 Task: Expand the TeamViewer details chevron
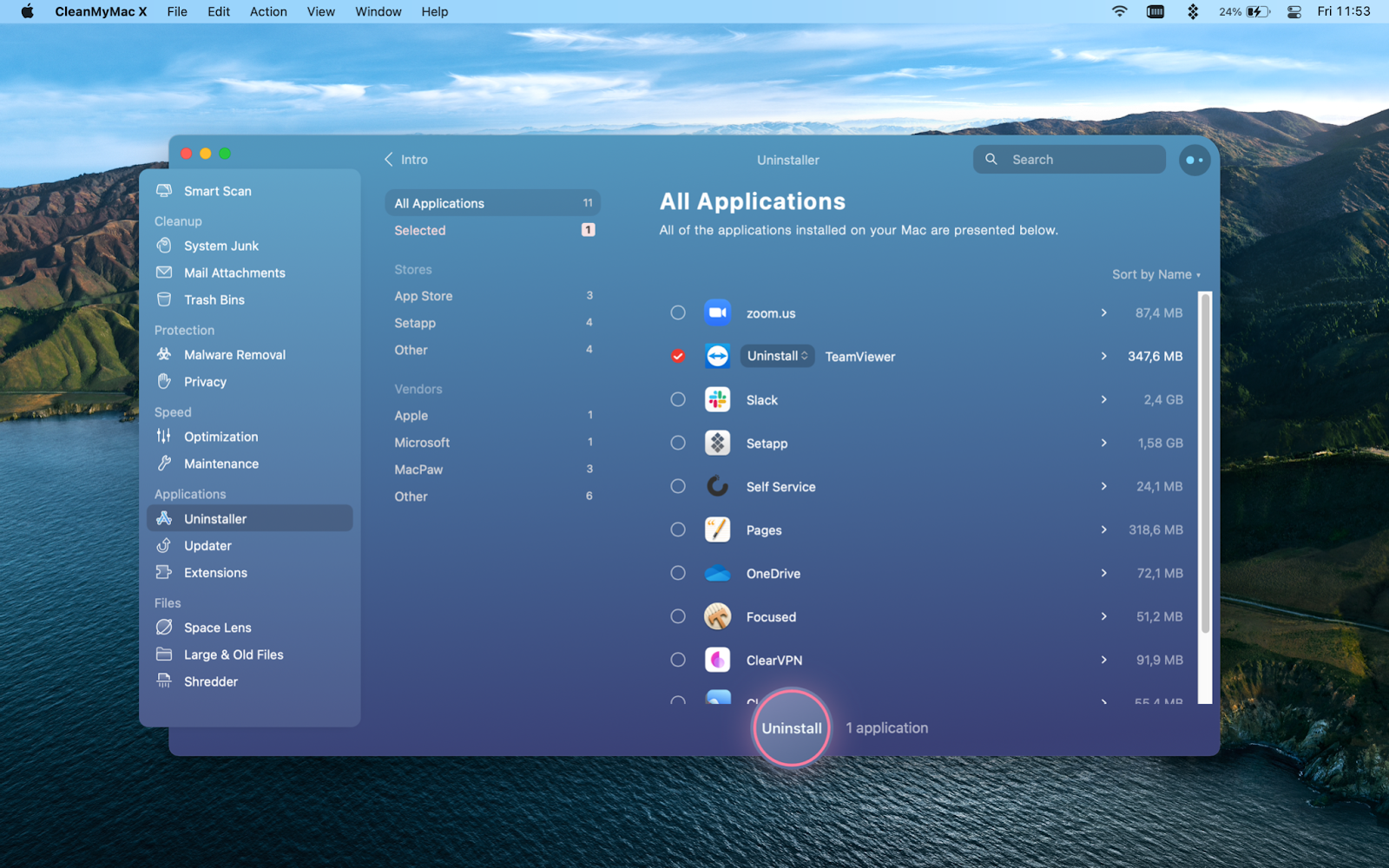coord(1103,356)
